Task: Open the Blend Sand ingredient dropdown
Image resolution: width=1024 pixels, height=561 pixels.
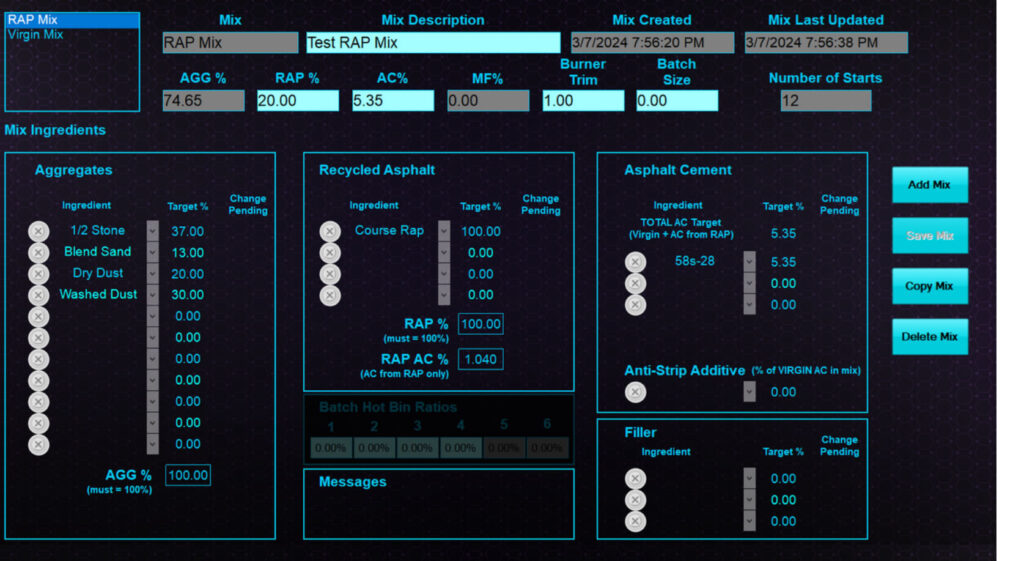Action: 152,252
